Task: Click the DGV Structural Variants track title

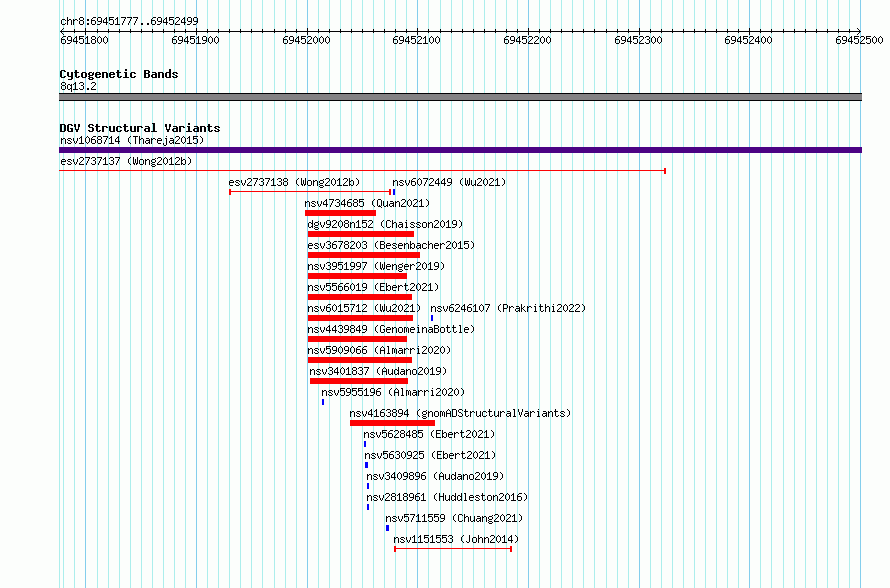Action: point(140,128)
